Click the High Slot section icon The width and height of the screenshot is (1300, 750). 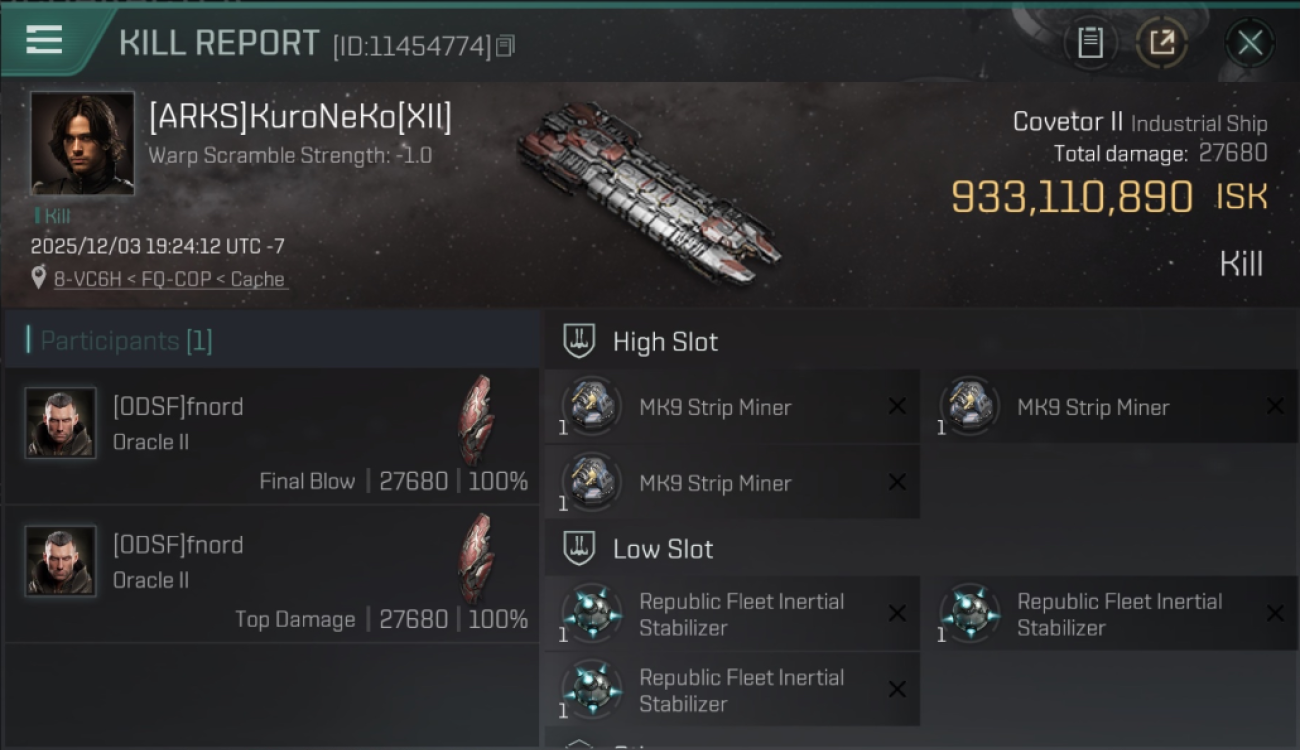pos(579,341)
